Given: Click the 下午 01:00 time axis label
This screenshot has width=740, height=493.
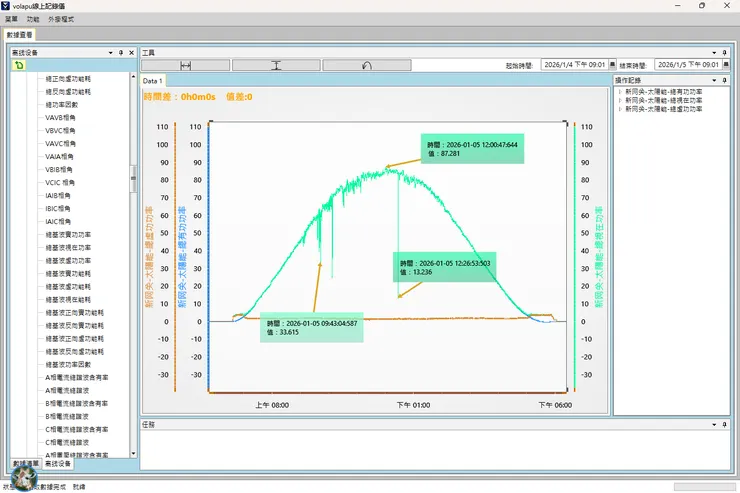Looking at the screenshot, I should (413, 405).
